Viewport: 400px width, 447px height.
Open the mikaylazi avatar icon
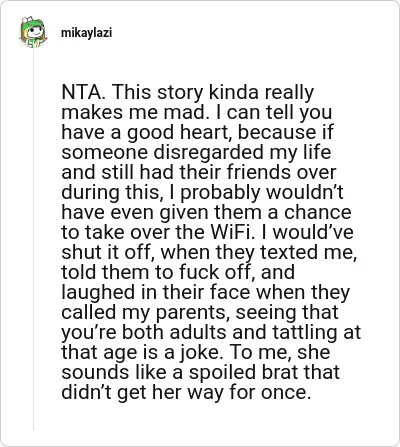tap(32, 32)
